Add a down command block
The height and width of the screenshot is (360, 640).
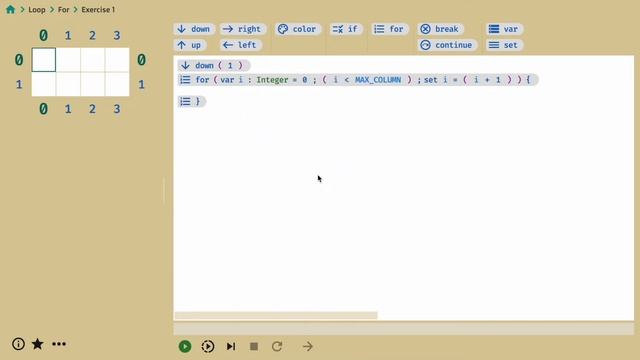[194, 29]
